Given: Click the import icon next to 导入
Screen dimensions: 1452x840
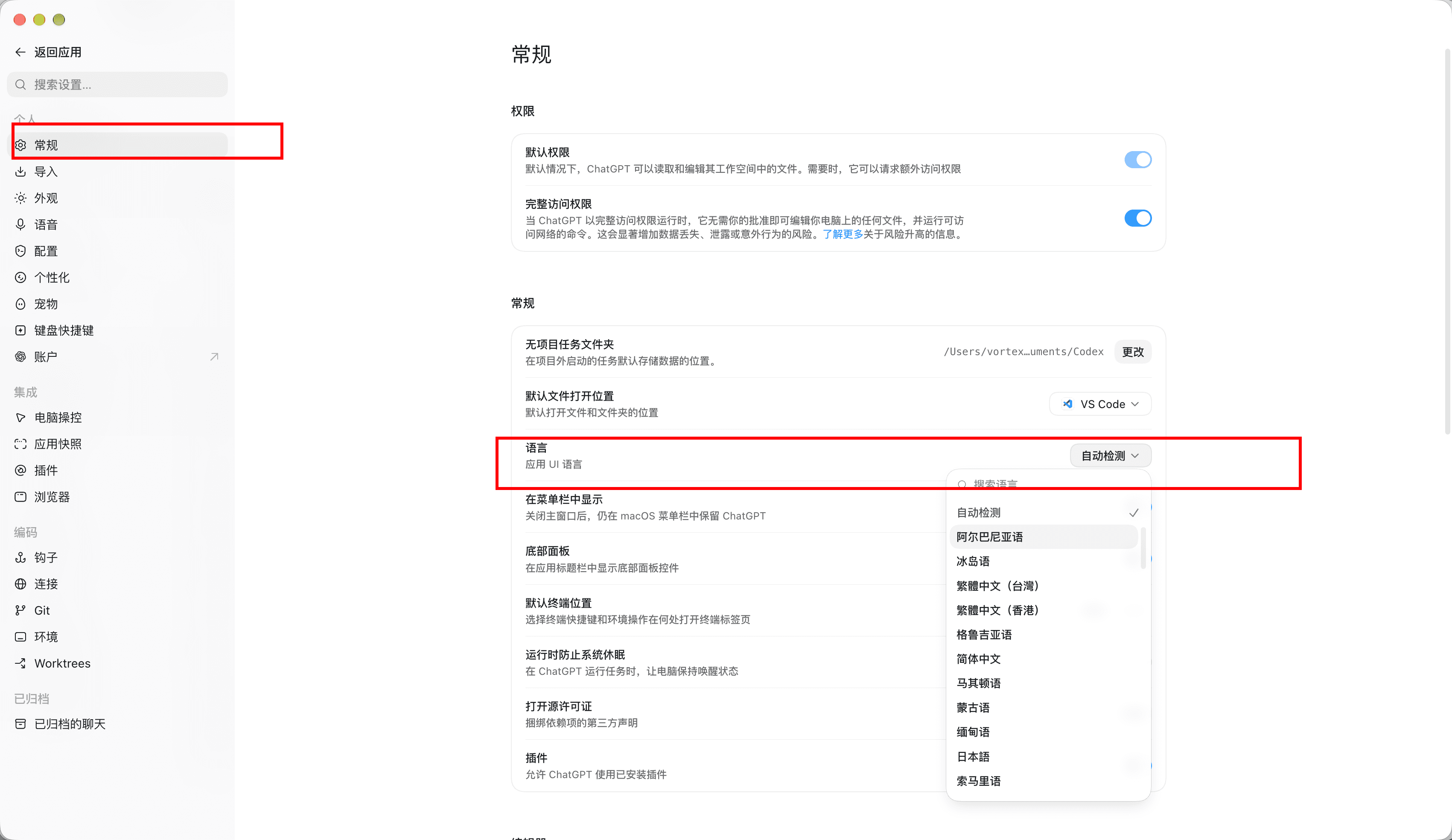Looking at the screenshot, I should click(x=20, y=172).
